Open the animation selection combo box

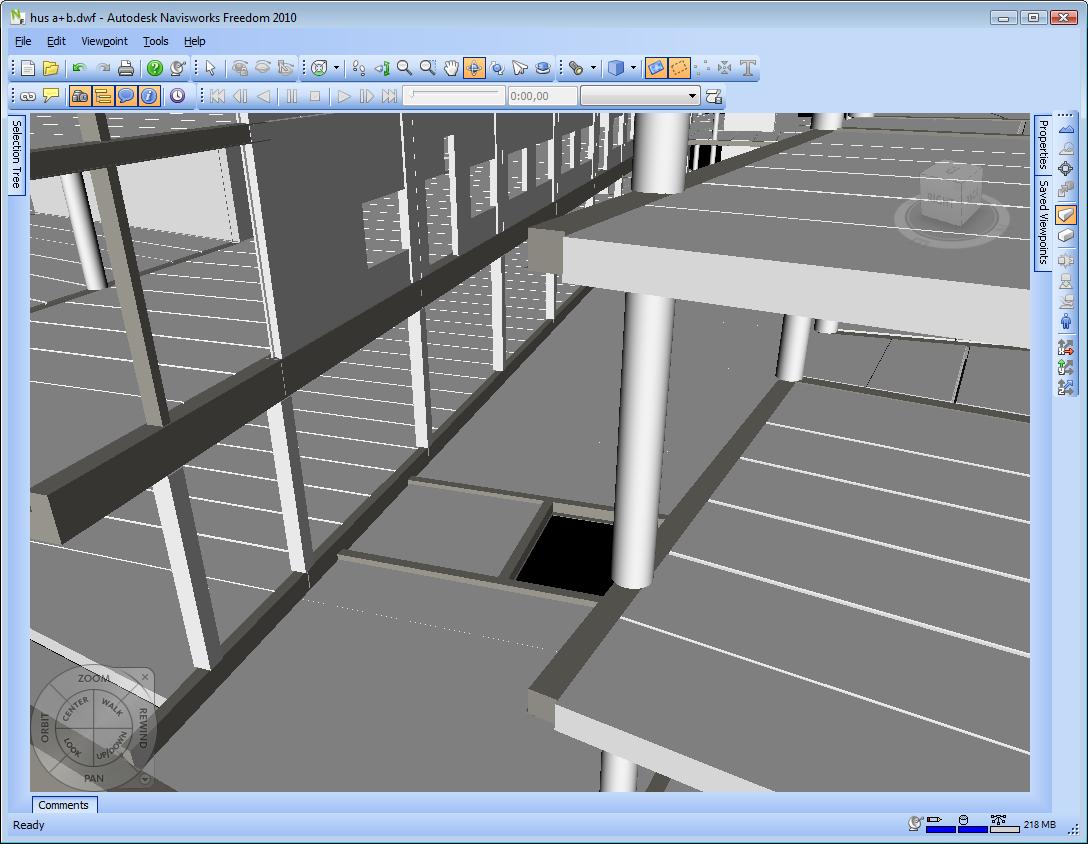tap(640, 96)
